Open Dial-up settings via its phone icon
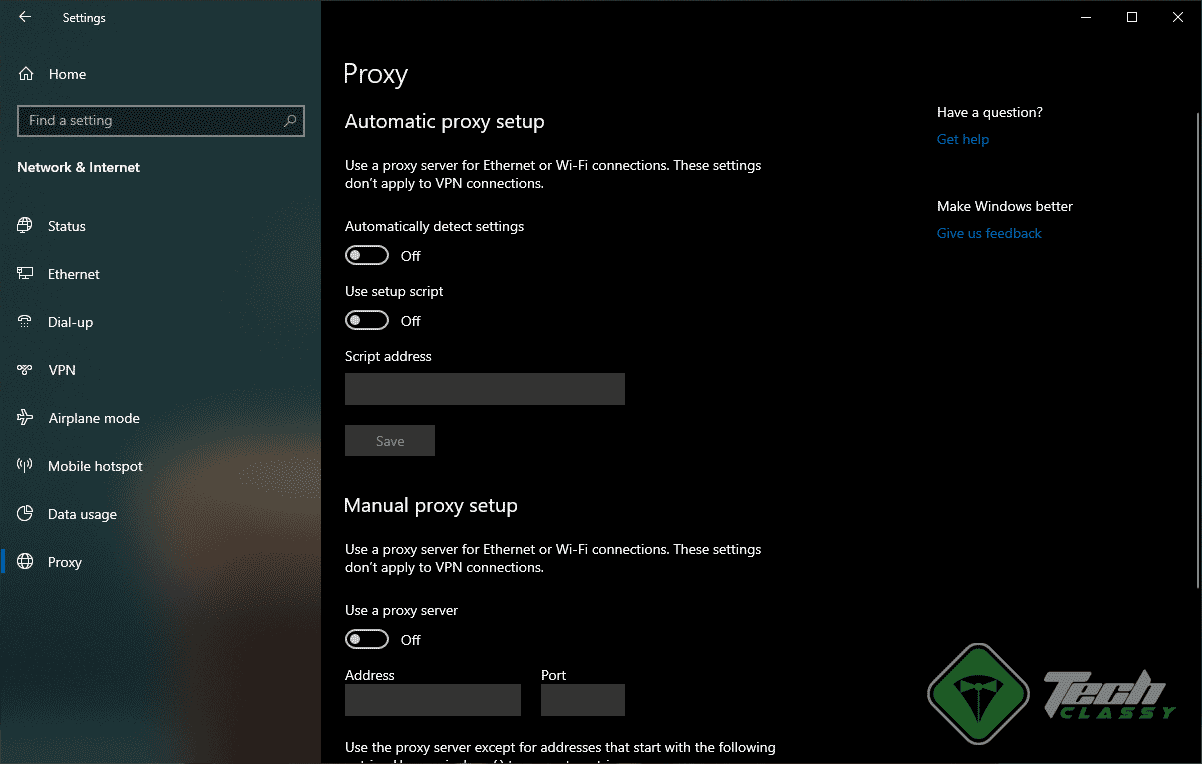 point(24,322)
